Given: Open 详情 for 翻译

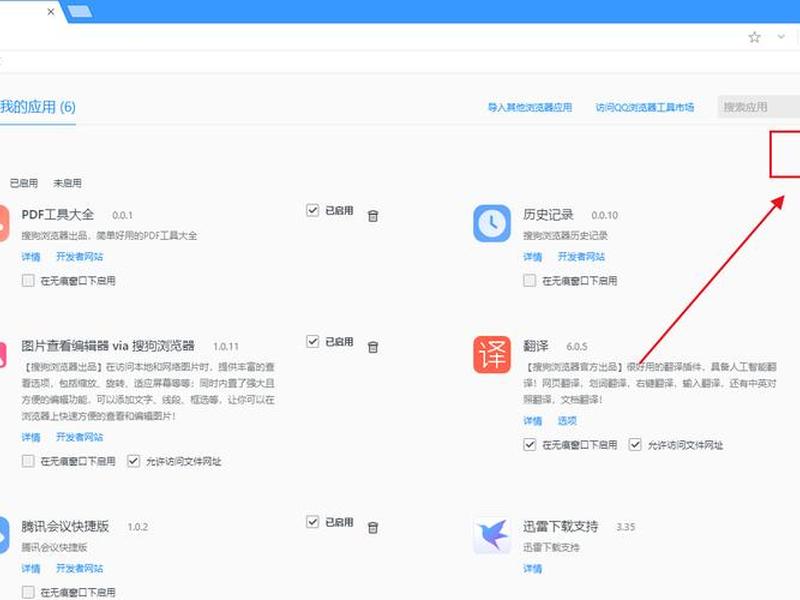Looking at the screenshot, I should (532, 421).
